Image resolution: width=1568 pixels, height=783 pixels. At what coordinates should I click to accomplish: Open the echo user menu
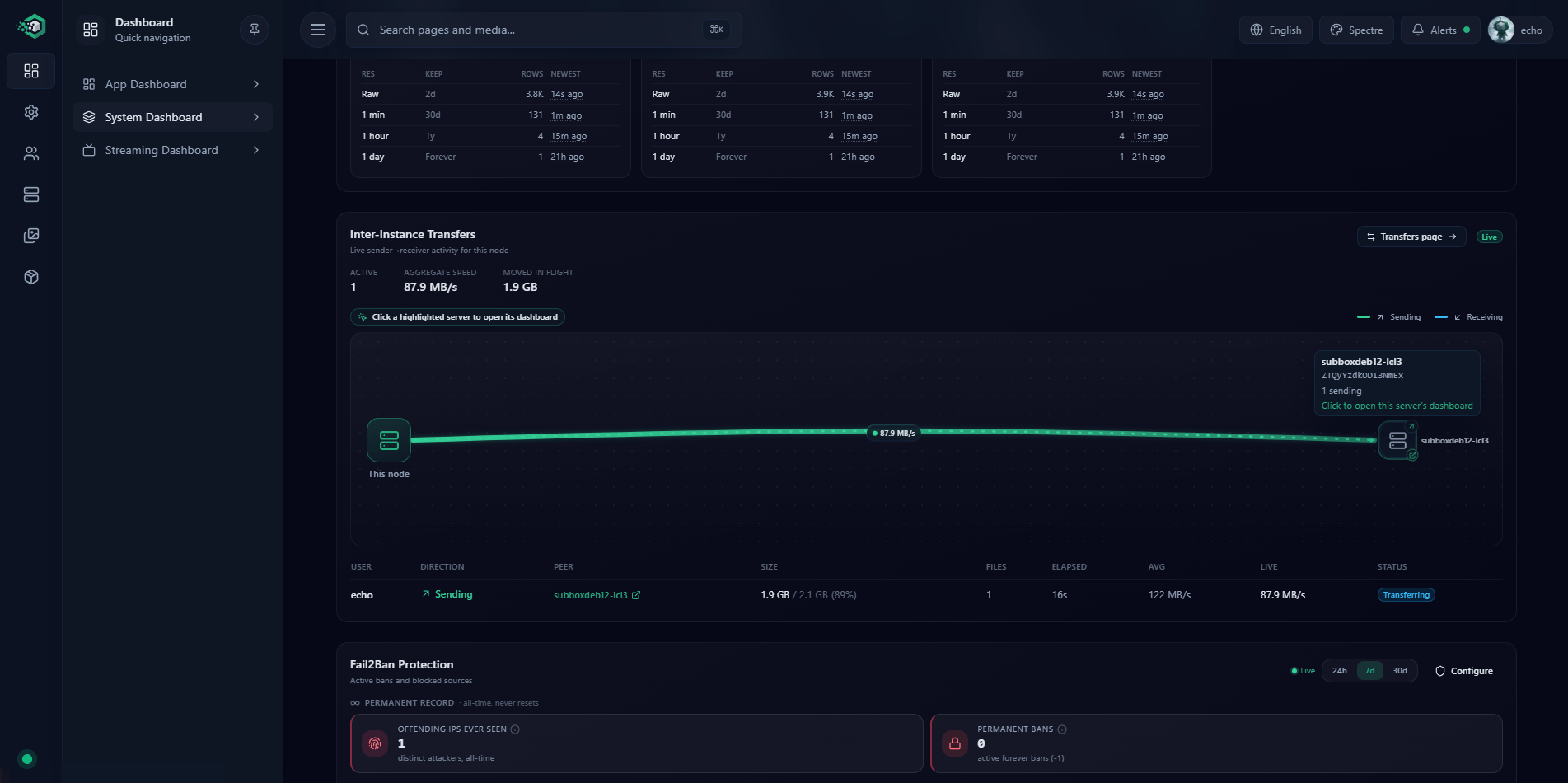tap(1519, 30)
